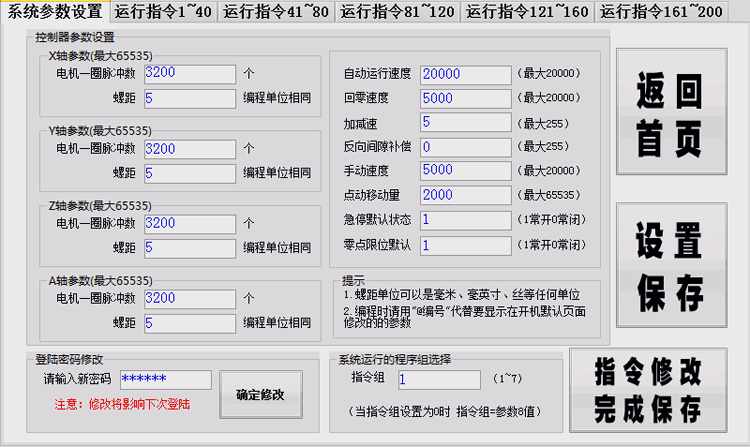Select the 指令组 input field
Image resolution: width=750 pixels, height=447 pixels.
[439, 380]
